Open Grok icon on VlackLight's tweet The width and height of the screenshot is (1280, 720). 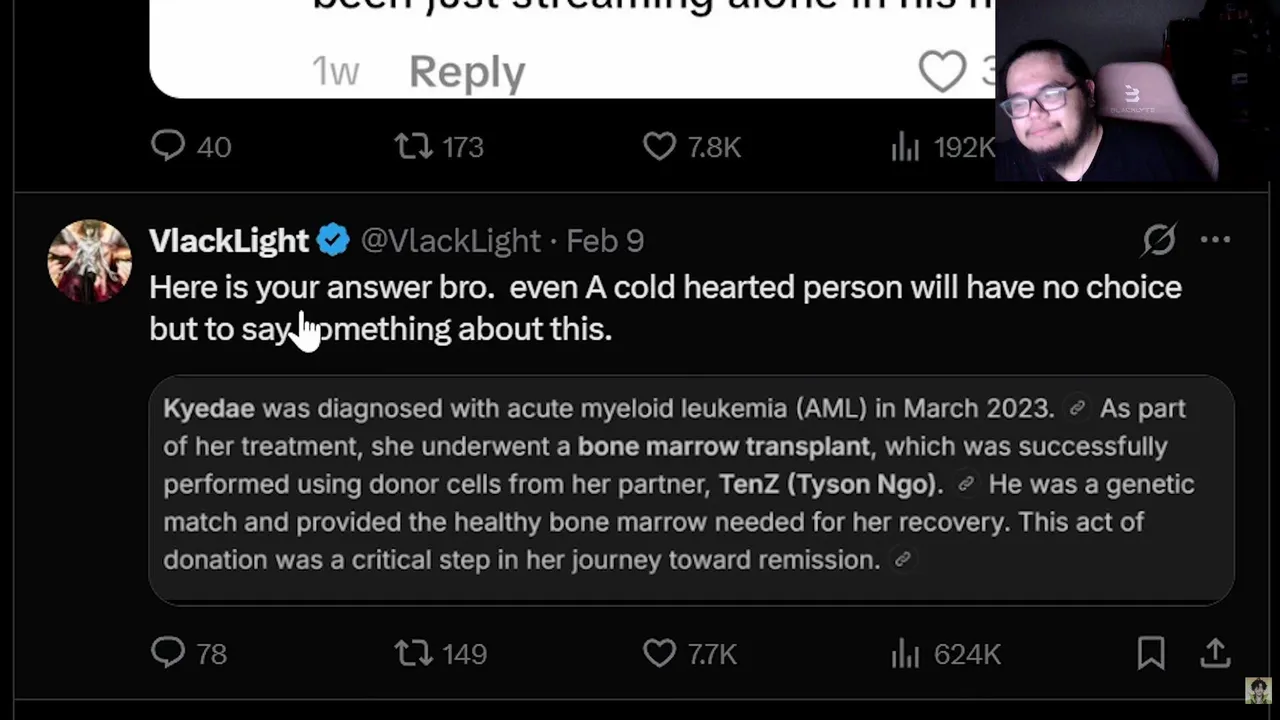1159,240
